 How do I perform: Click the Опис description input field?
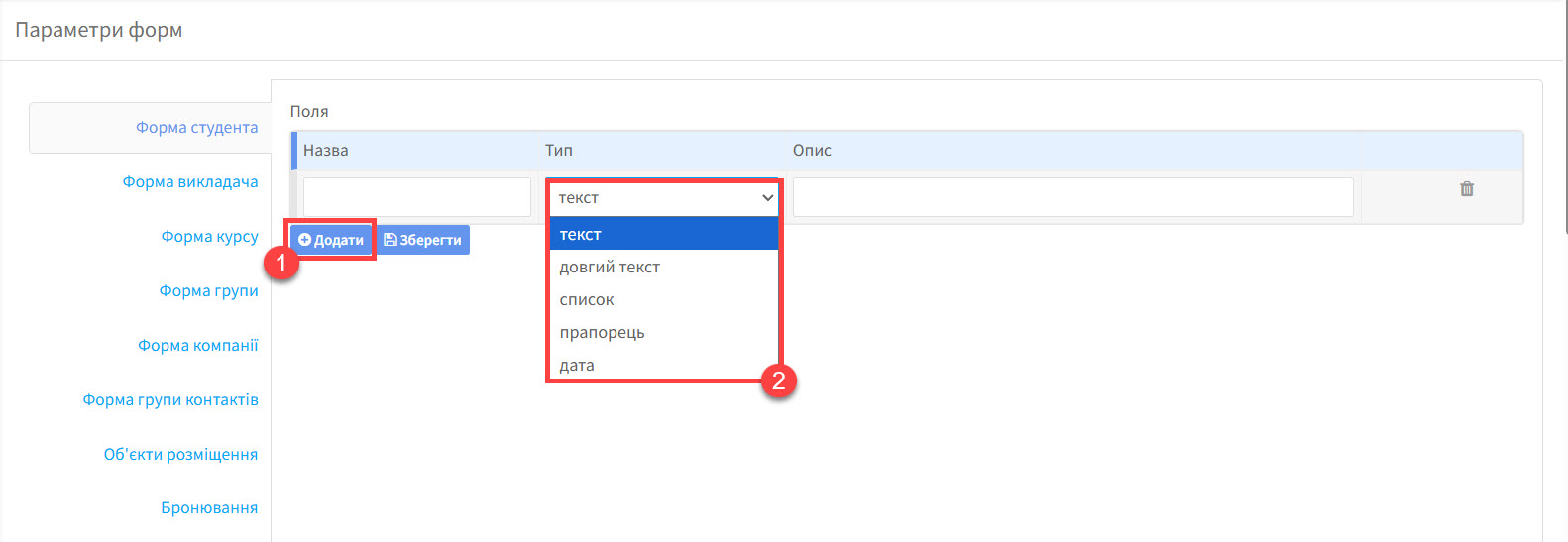coord(1072,197)
